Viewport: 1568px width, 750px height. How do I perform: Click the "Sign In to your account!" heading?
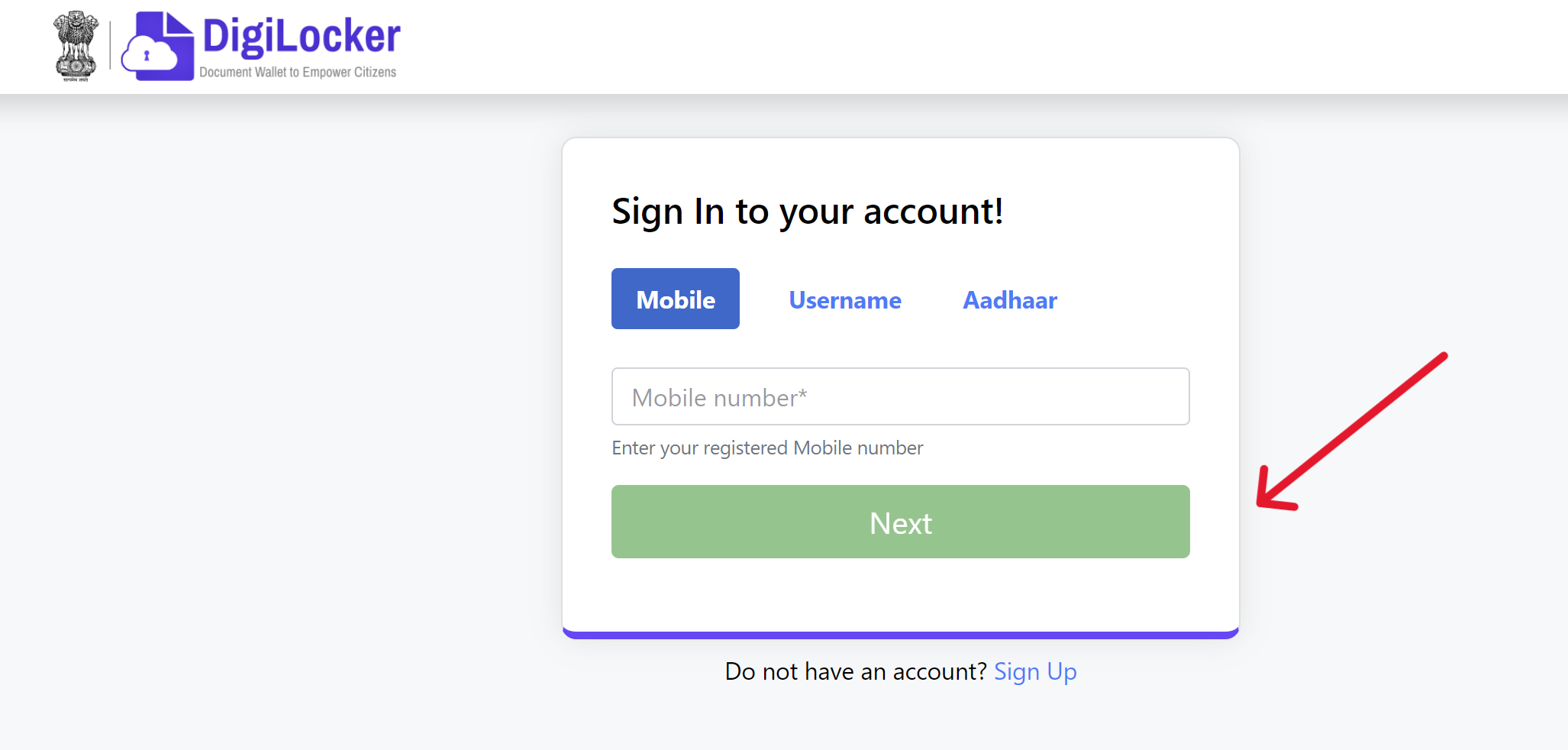tap(808, 212)
